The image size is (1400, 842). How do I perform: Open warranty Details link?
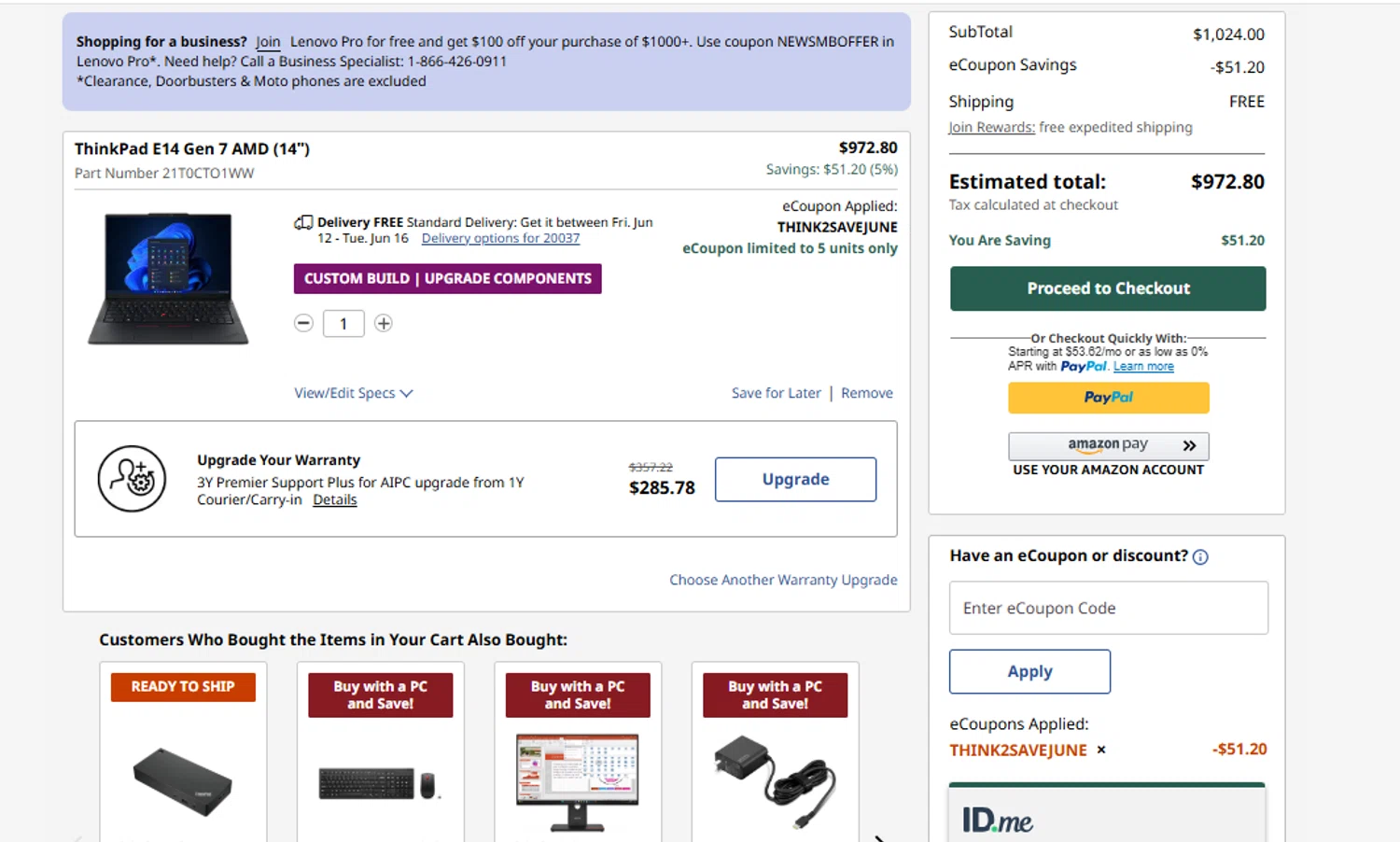(335, 499)
